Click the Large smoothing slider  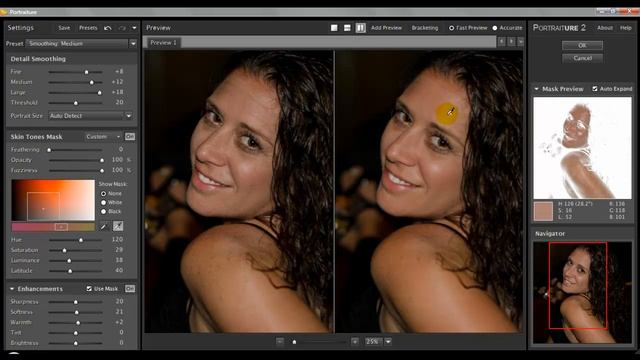pos(76,93)
